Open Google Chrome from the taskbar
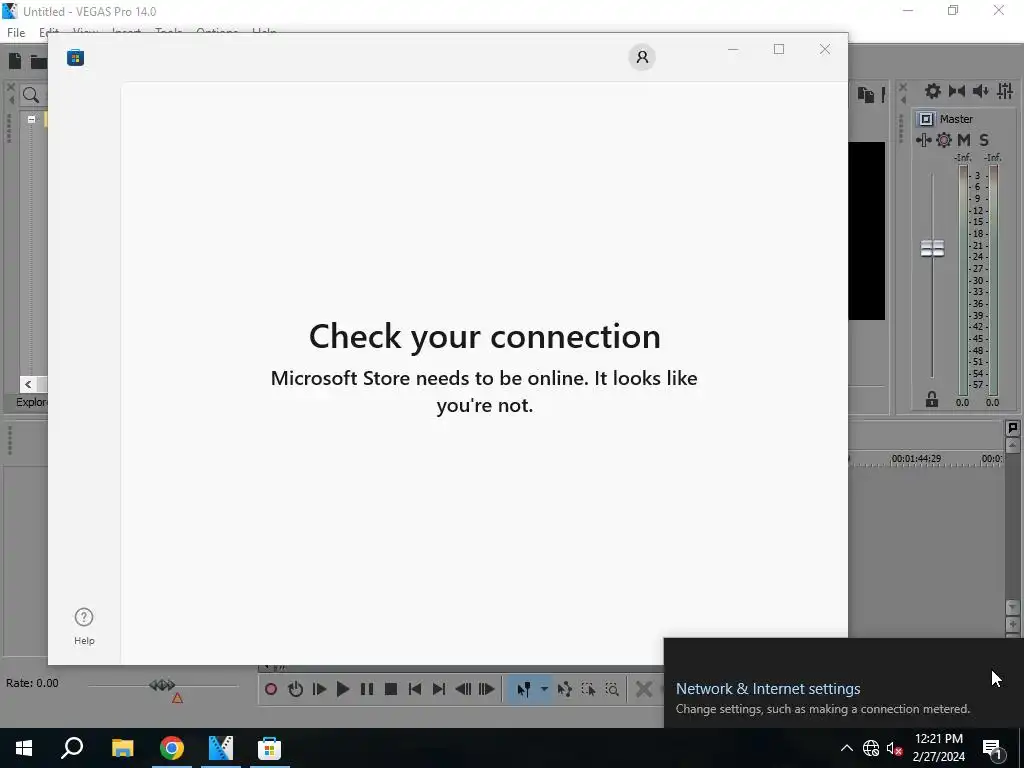The image size is (1024, 768). [x=172, y=748]
